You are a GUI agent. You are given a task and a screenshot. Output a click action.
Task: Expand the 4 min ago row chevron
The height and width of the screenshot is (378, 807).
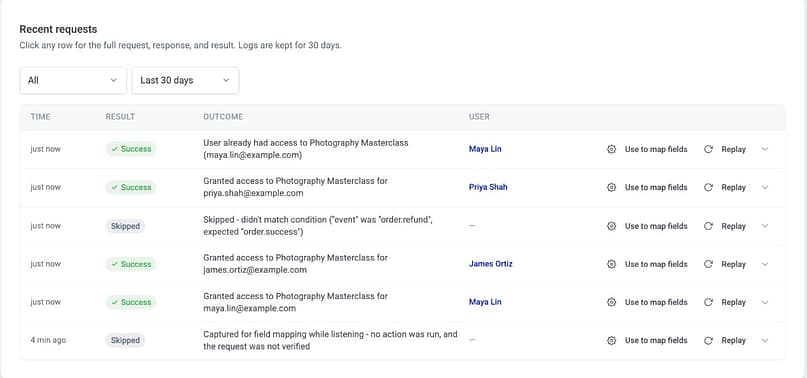(765, 340)
